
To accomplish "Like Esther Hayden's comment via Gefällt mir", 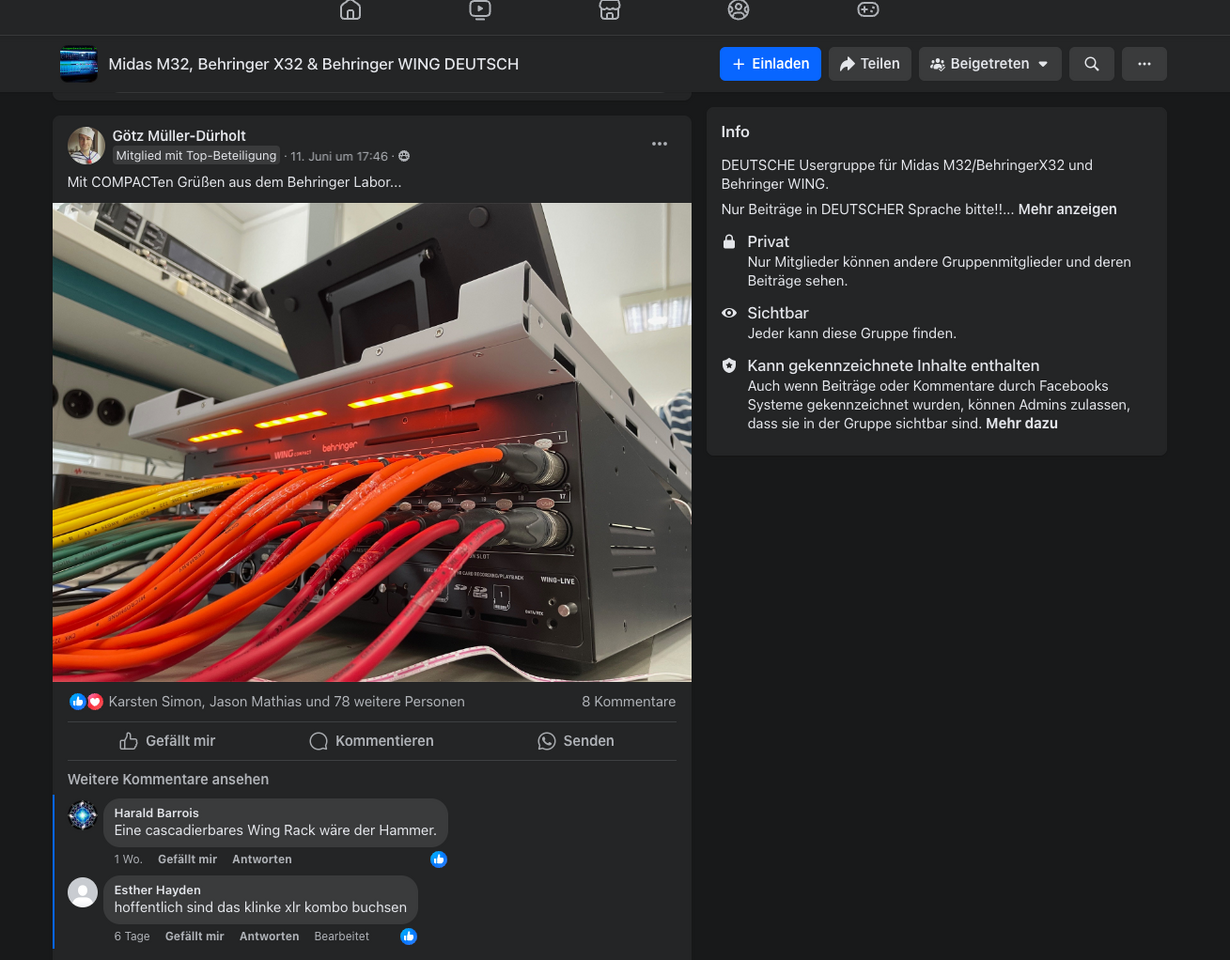I will pos(194,936).
